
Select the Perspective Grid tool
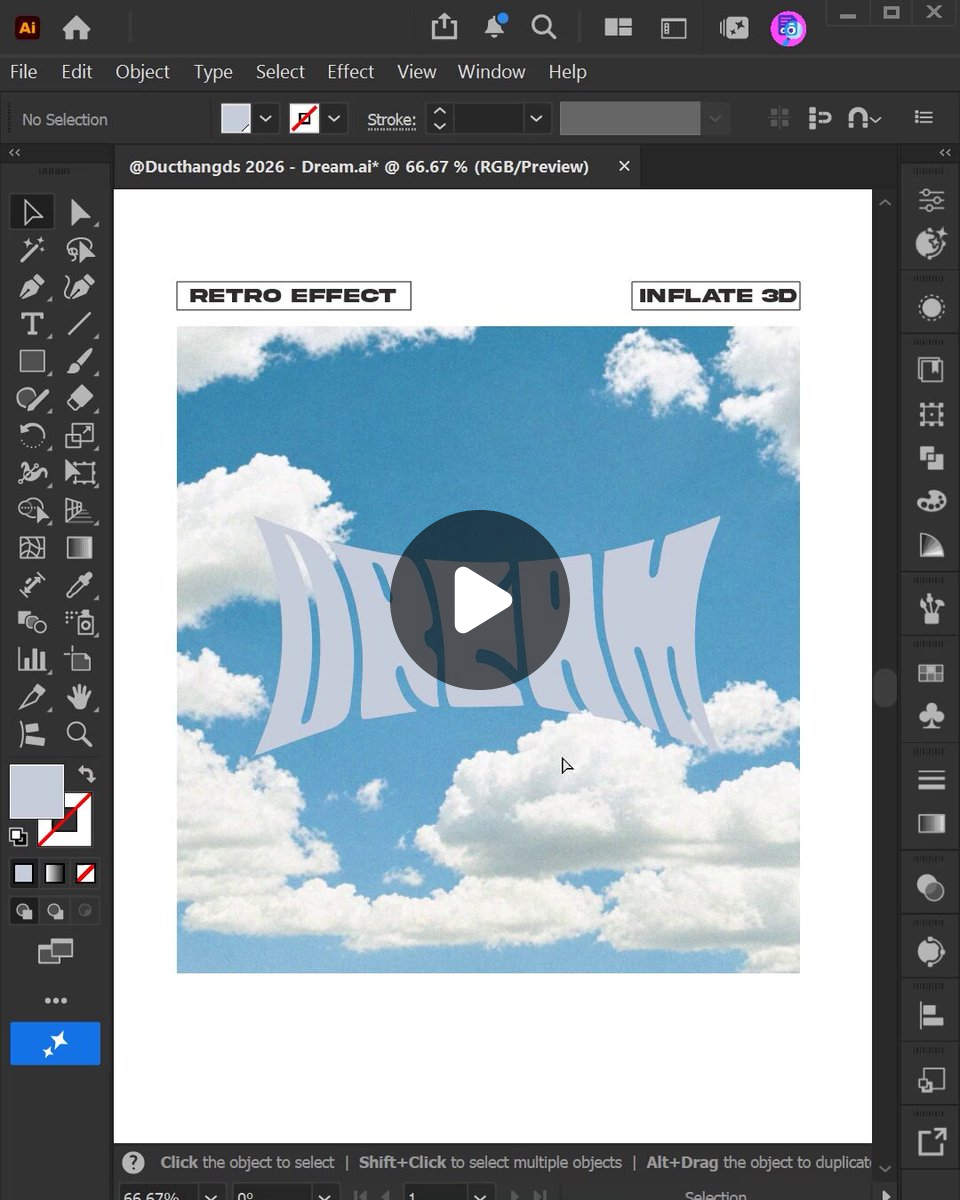point(80,510)
